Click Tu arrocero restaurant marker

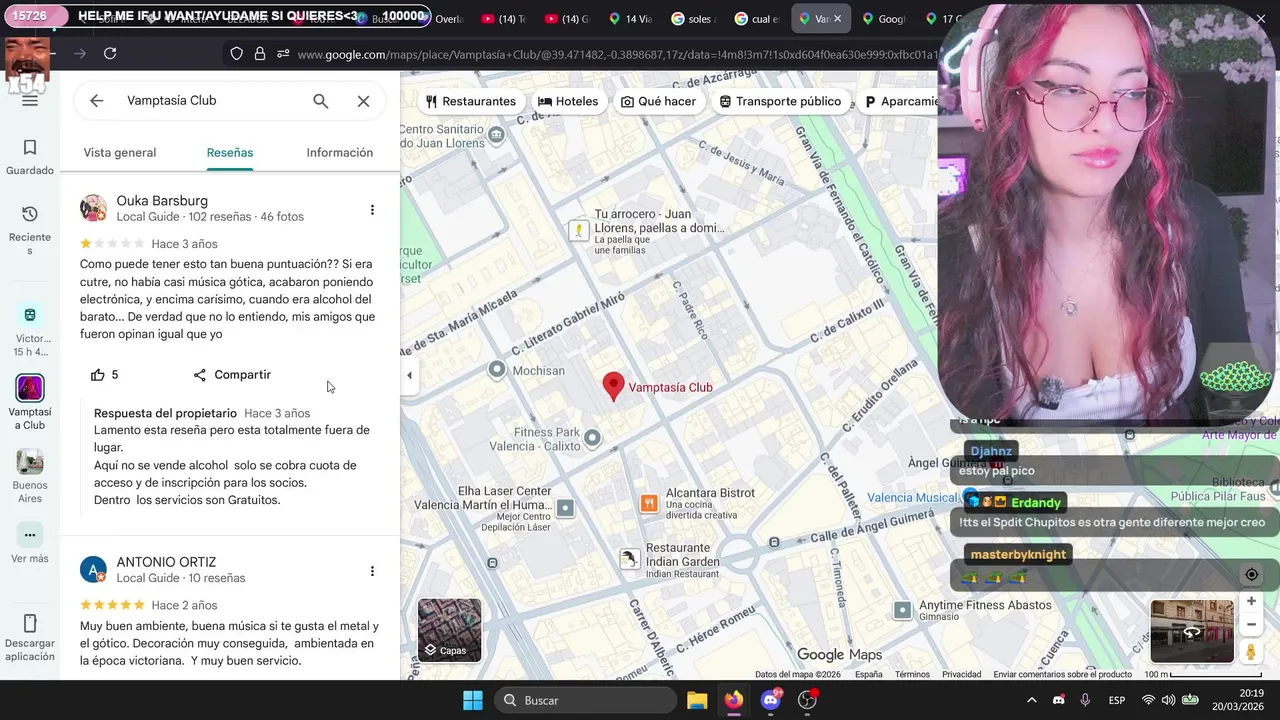point(578,230)
